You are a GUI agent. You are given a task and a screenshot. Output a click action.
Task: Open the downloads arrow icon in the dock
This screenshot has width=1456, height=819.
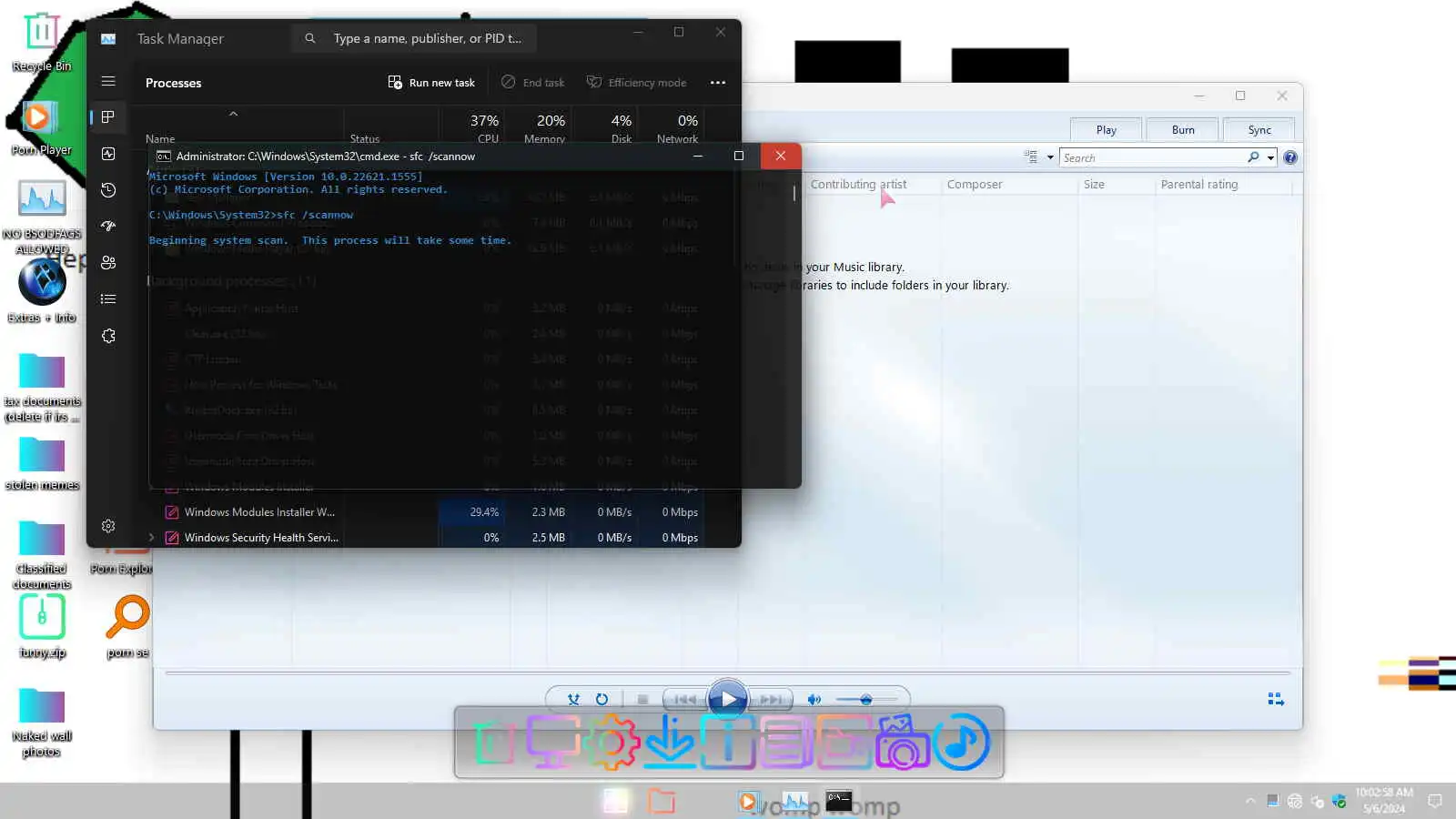(x=670, y=742)
